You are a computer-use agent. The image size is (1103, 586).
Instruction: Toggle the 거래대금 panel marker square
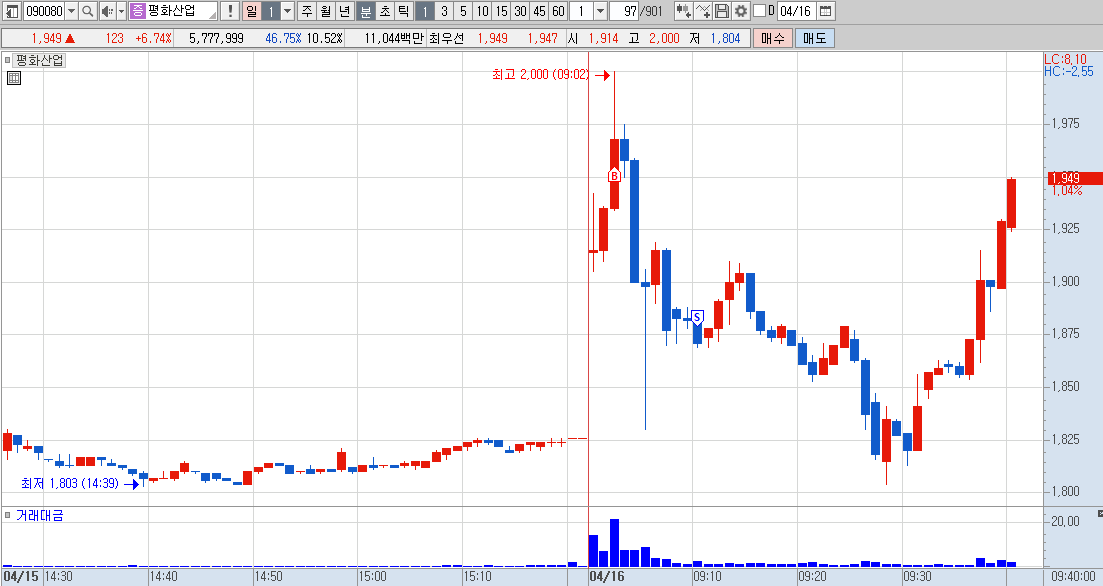coord(8,515)
